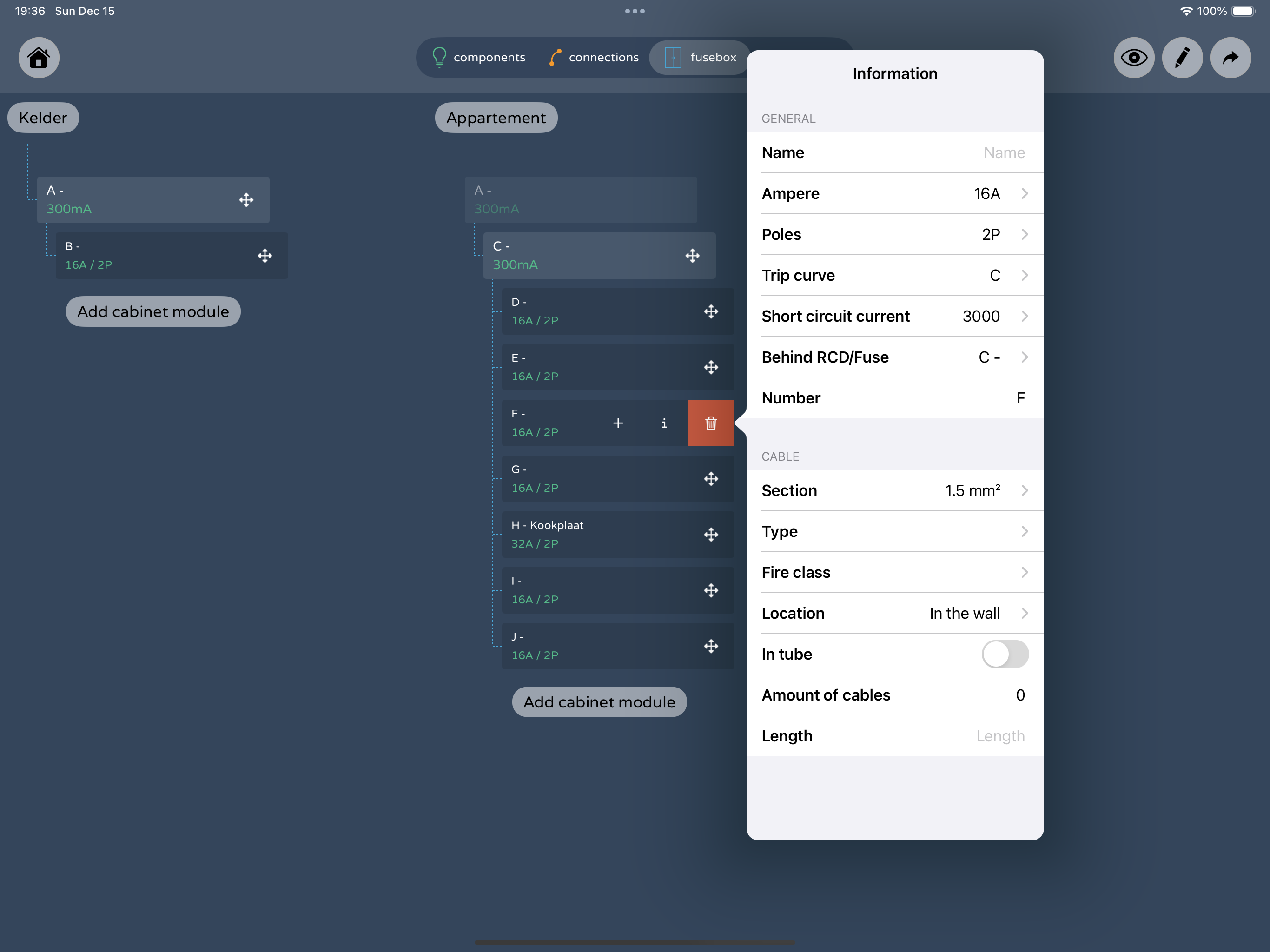Open the pencil edit tool
The height and width of the screenshot is (952, 1270).
[x=1182, y=58]
